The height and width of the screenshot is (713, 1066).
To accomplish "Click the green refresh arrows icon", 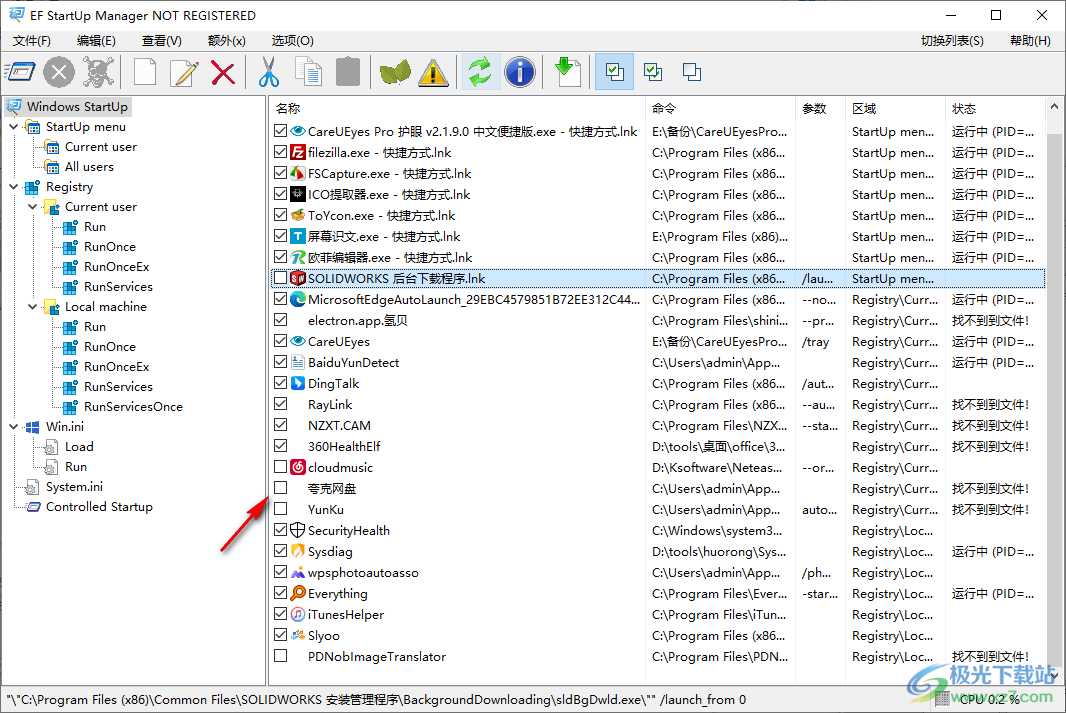I will pos(481,72).
